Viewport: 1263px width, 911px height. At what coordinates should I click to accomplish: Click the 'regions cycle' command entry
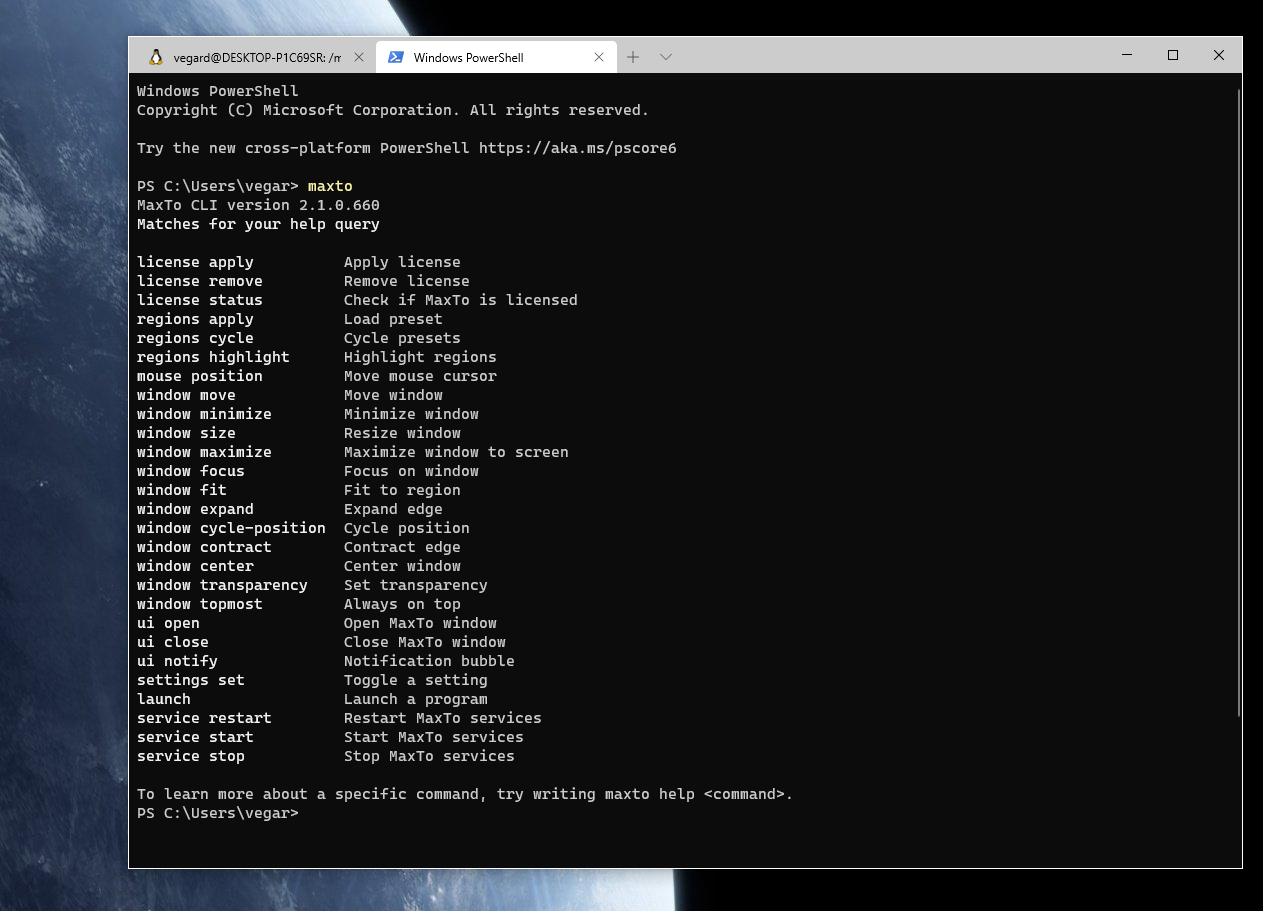pyautogui.click(x=195, y=337)
